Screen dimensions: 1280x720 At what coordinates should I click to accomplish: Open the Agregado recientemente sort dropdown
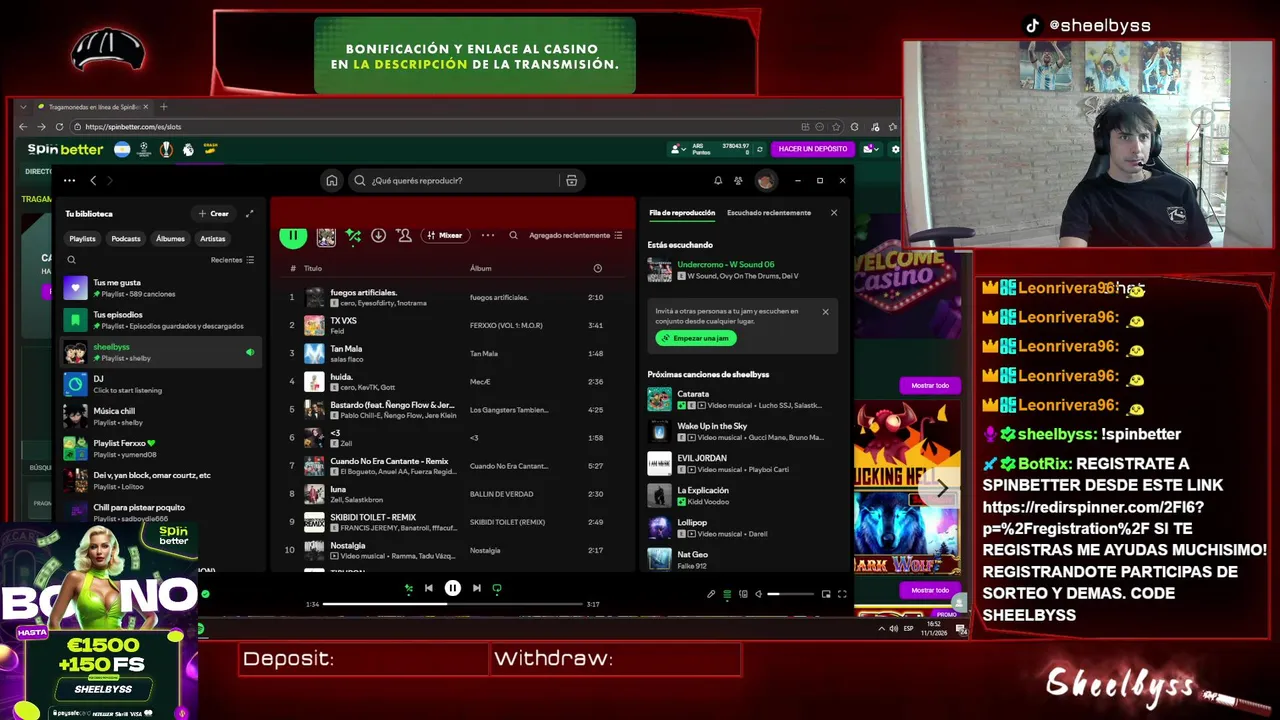576,235
